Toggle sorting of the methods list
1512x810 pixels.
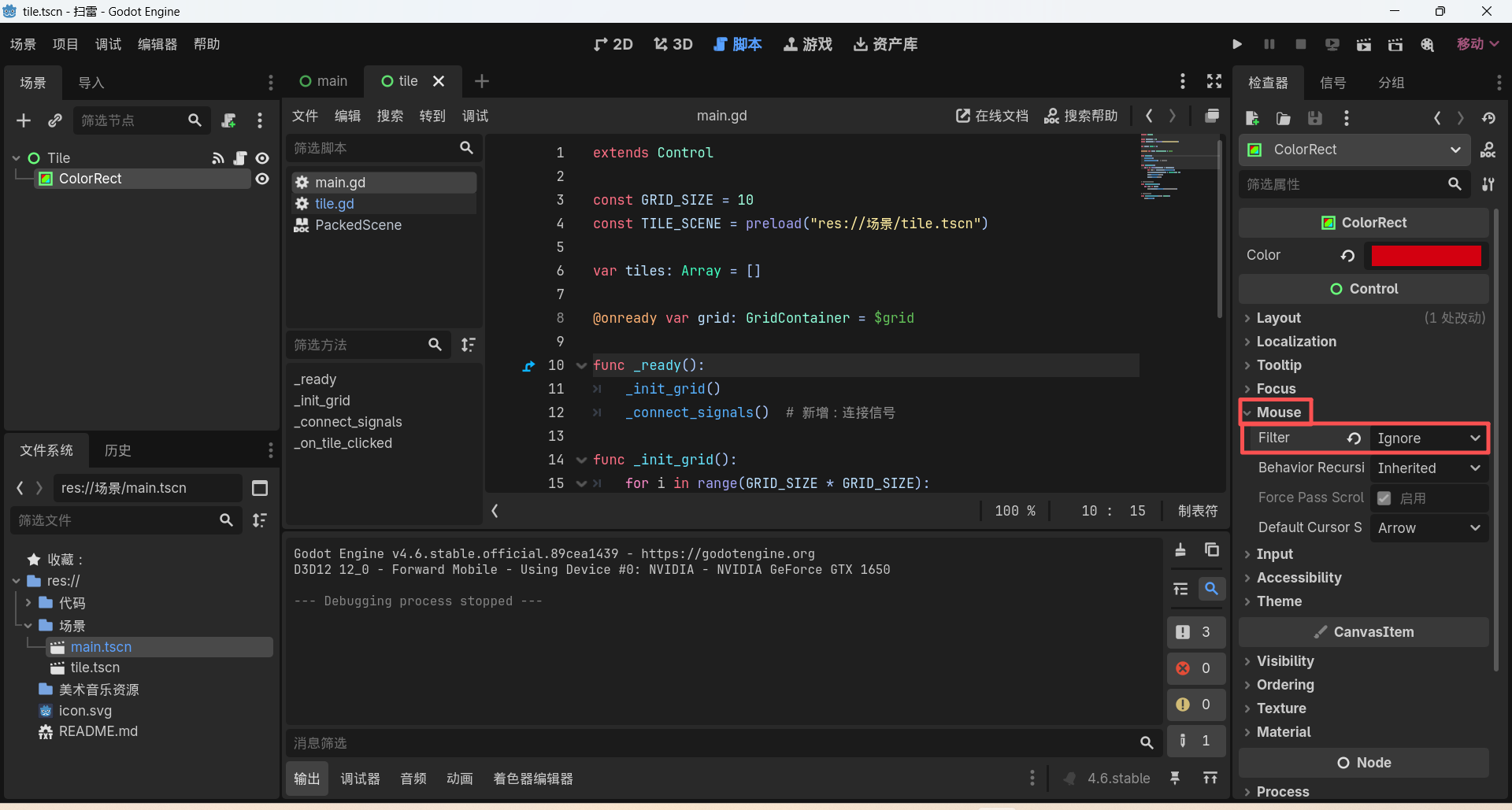click(x=469, y=345)
